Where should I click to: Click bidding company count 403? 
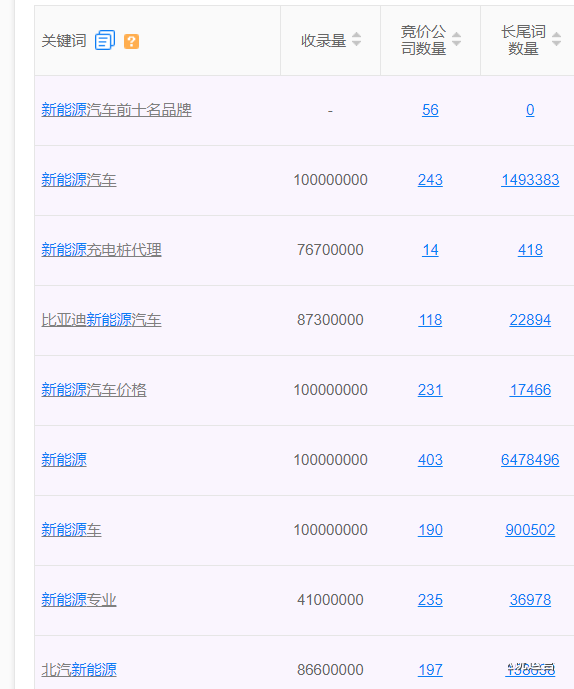(x=430, y=460)
